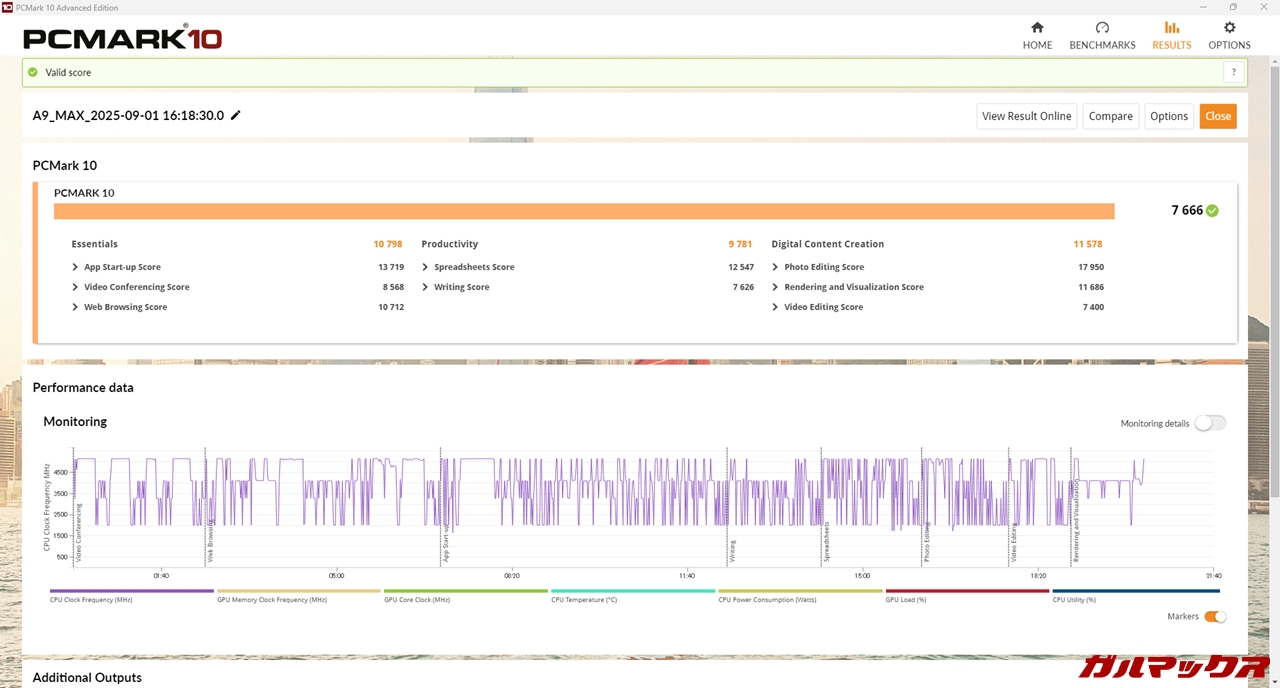Open the Options section in top navigation
This screenshot has width=1280, height=688.
(1229, 36)
